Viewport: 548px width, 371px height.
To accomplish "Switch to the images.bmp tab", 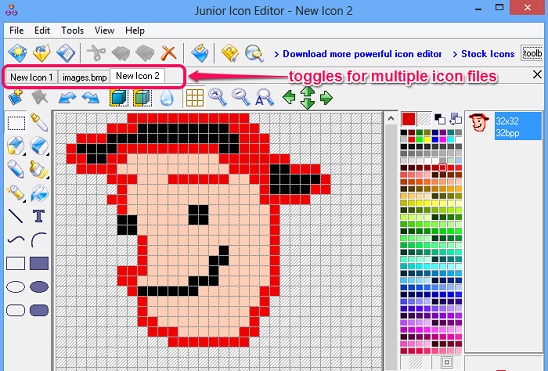I will click(84, 77).
